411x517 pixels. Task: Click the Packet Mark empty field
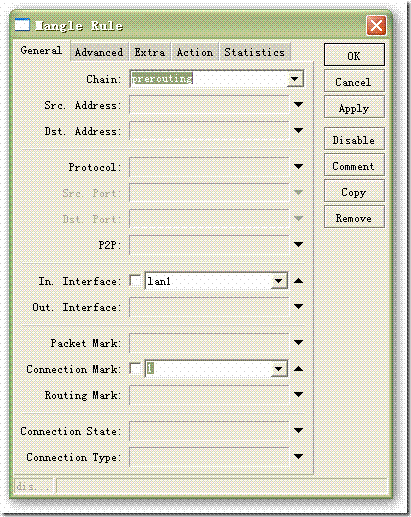click(x=209, y=343)
